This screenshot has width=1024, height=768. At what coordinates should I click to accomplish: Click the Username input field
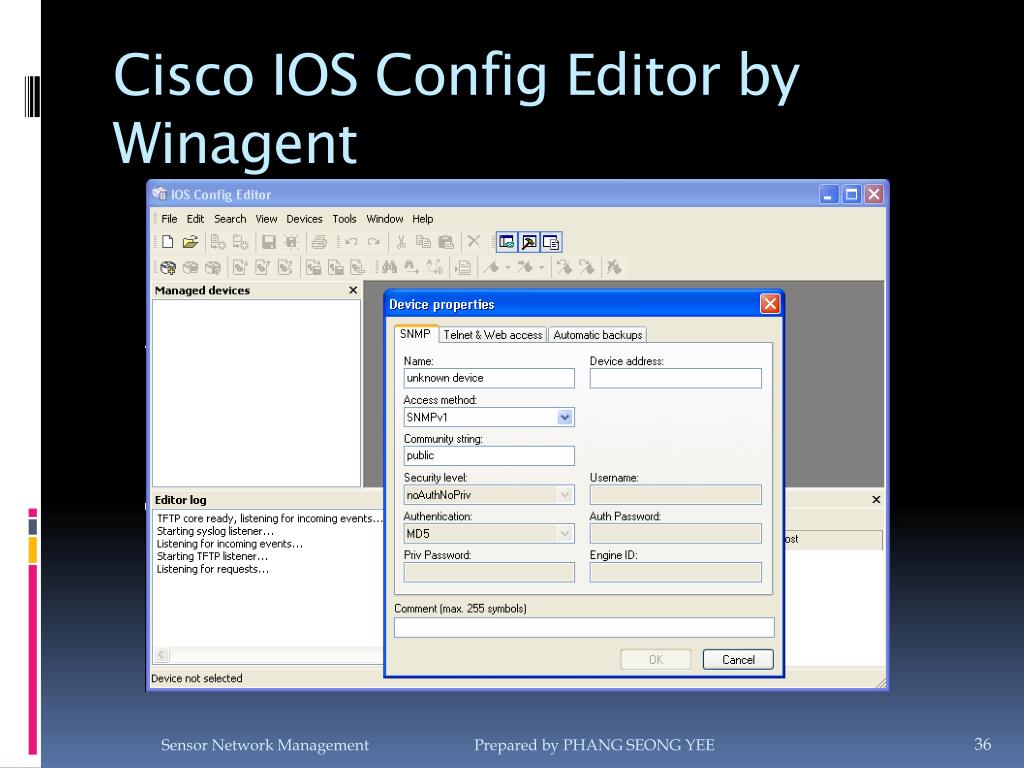coord(675,495)
